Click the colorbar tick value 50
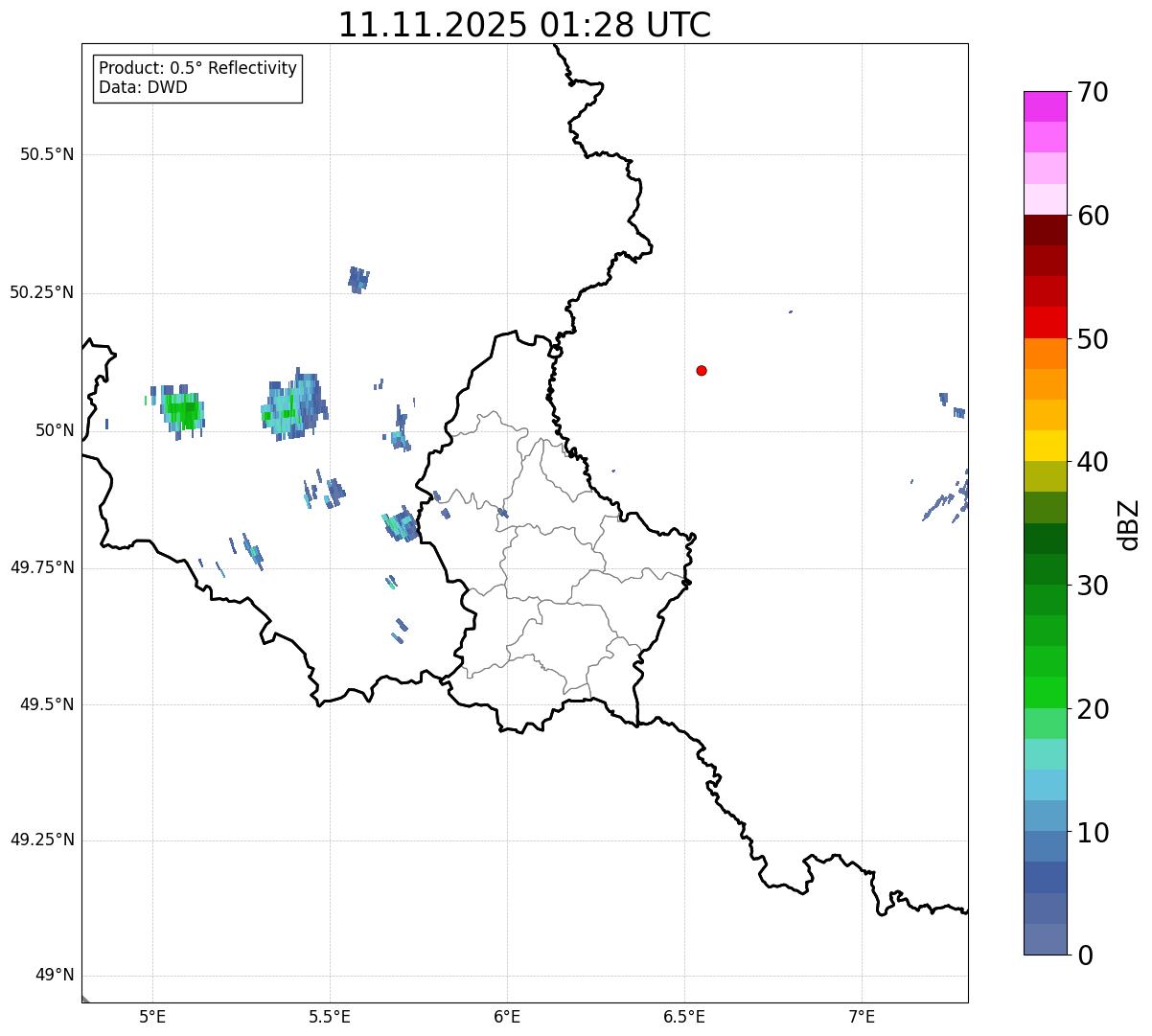This screenshot has width=1152, height=1036. [x=1093, y=339]
